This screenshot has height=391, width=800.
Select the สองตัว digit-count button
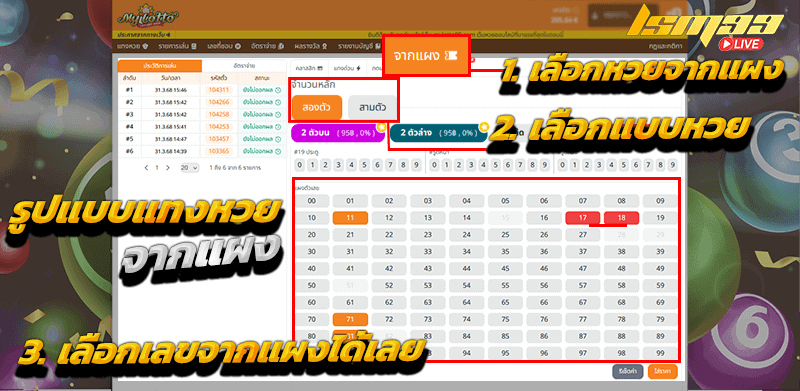pyautogui.click(x=317, y=108)
